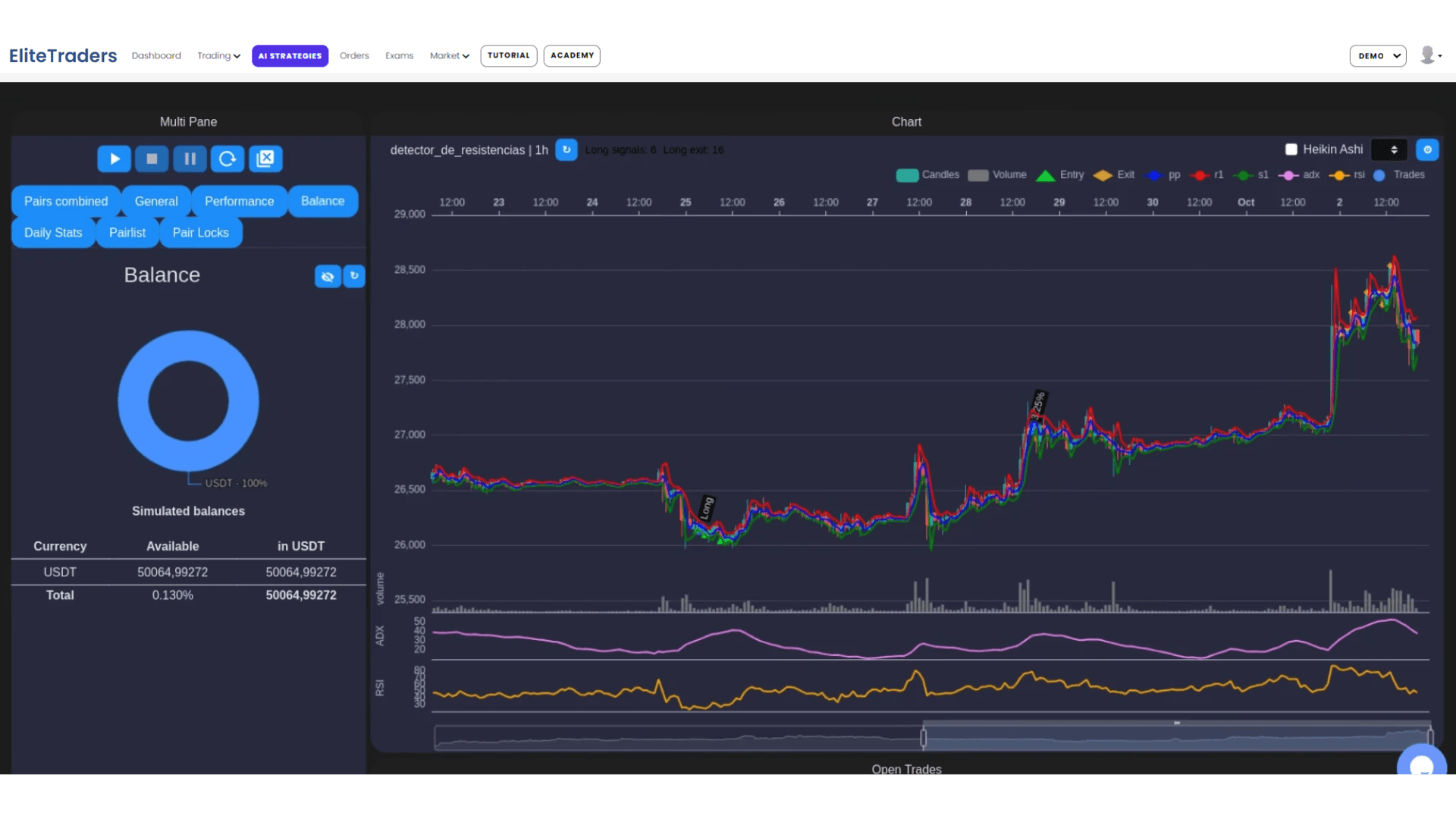The height and width of the screenshot is (819, 1456).
Task: Expand the Trading menu dropdown
Action: [218, 55]
